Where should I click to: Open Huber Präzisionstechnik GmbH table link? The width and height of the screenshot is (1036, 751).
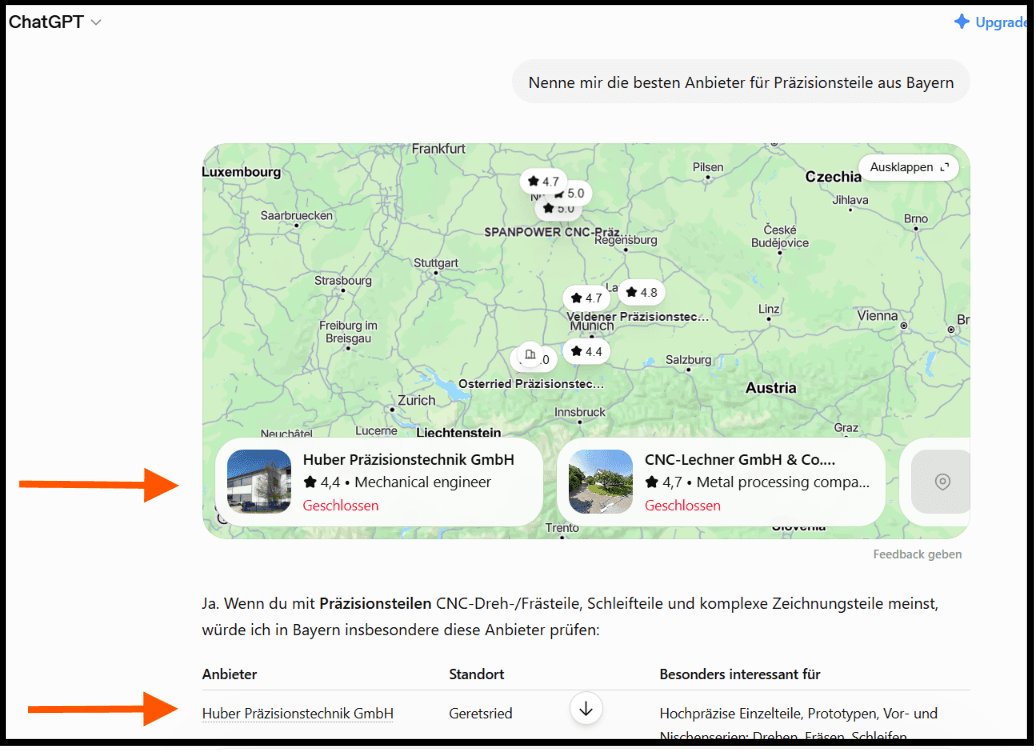[297, 713]
